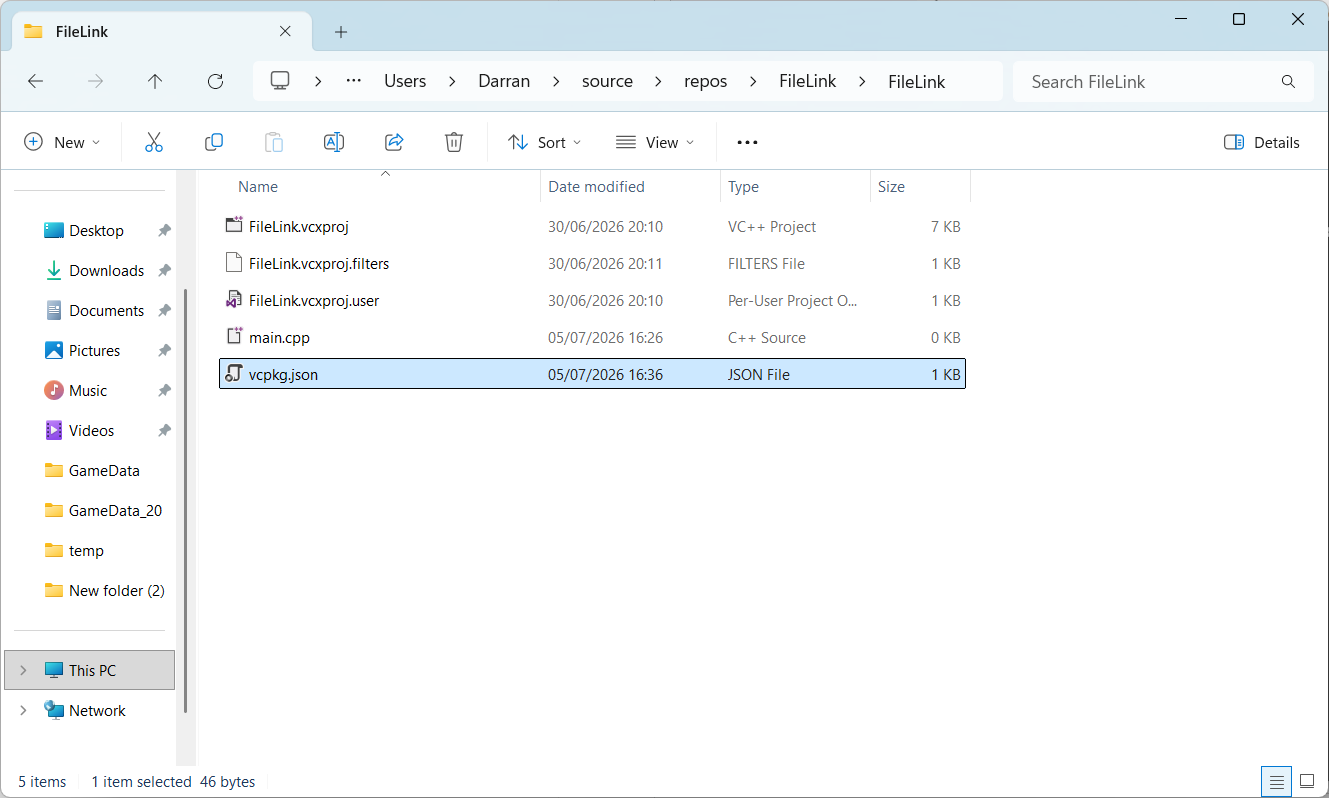Select the FileLink.vcxproj.filters file name
Image resolution: width=1329 pixels, height=798 pixels.
point(319,264)
